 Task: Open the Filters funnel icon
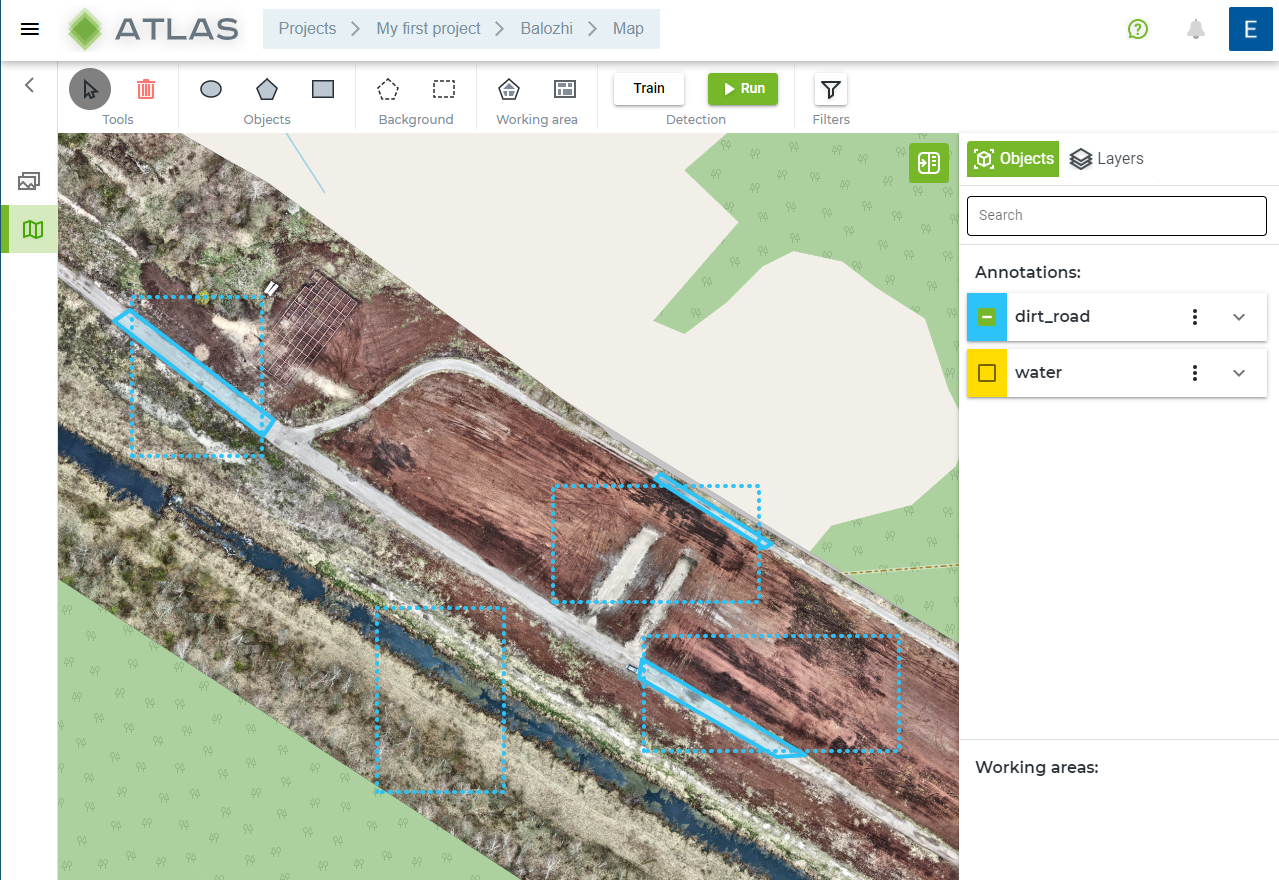(831, 90)
